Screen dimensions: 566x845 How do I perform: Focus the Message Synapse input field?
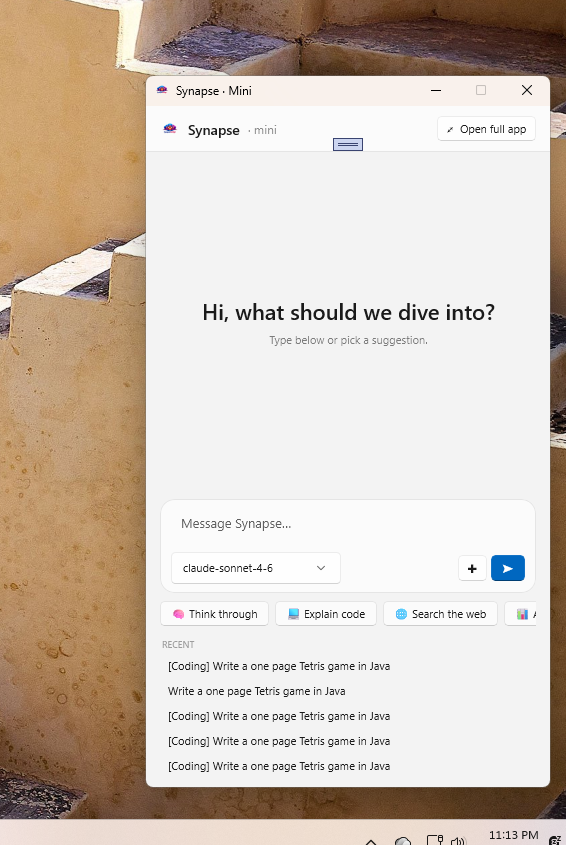point(348,524)
